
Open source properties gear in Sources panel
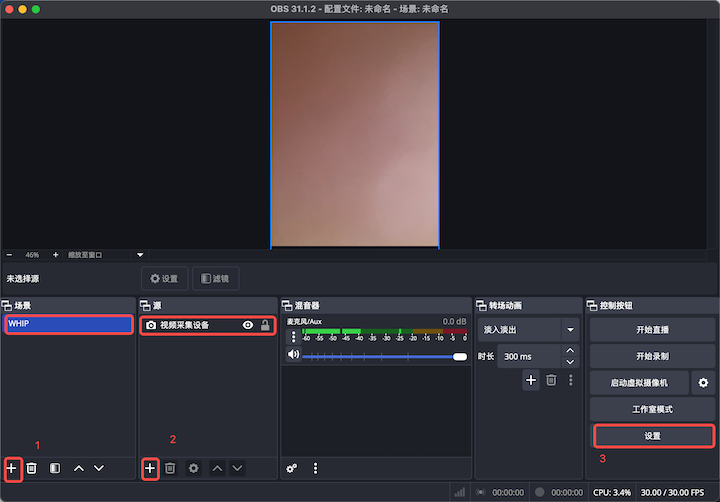point(194,468)
